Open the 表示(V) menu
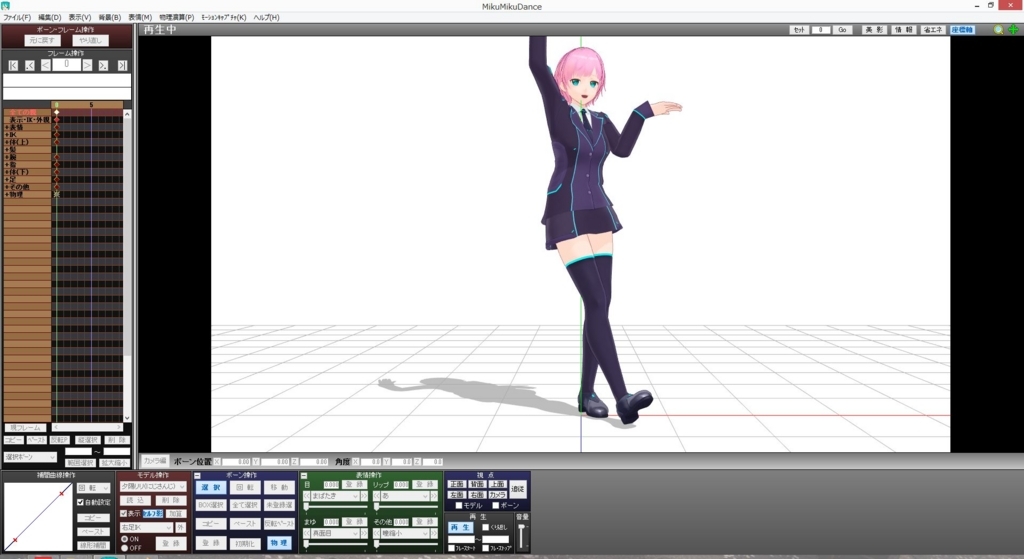The image size is (1024, 559). [x=80, y=18]
